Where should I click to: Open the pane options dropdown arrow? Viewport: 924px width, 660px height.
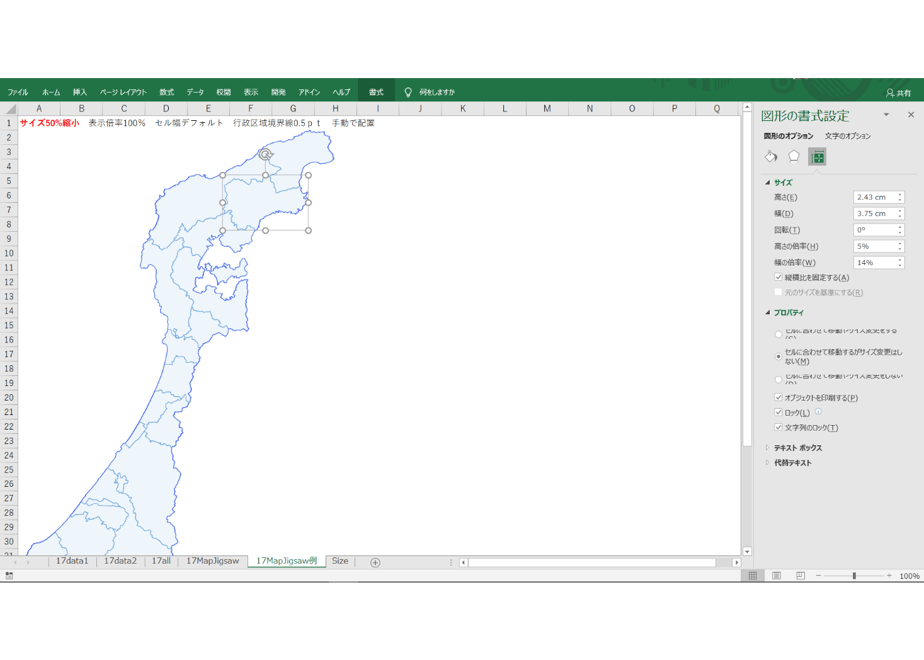pyautogui.click(x=886, y=115)
